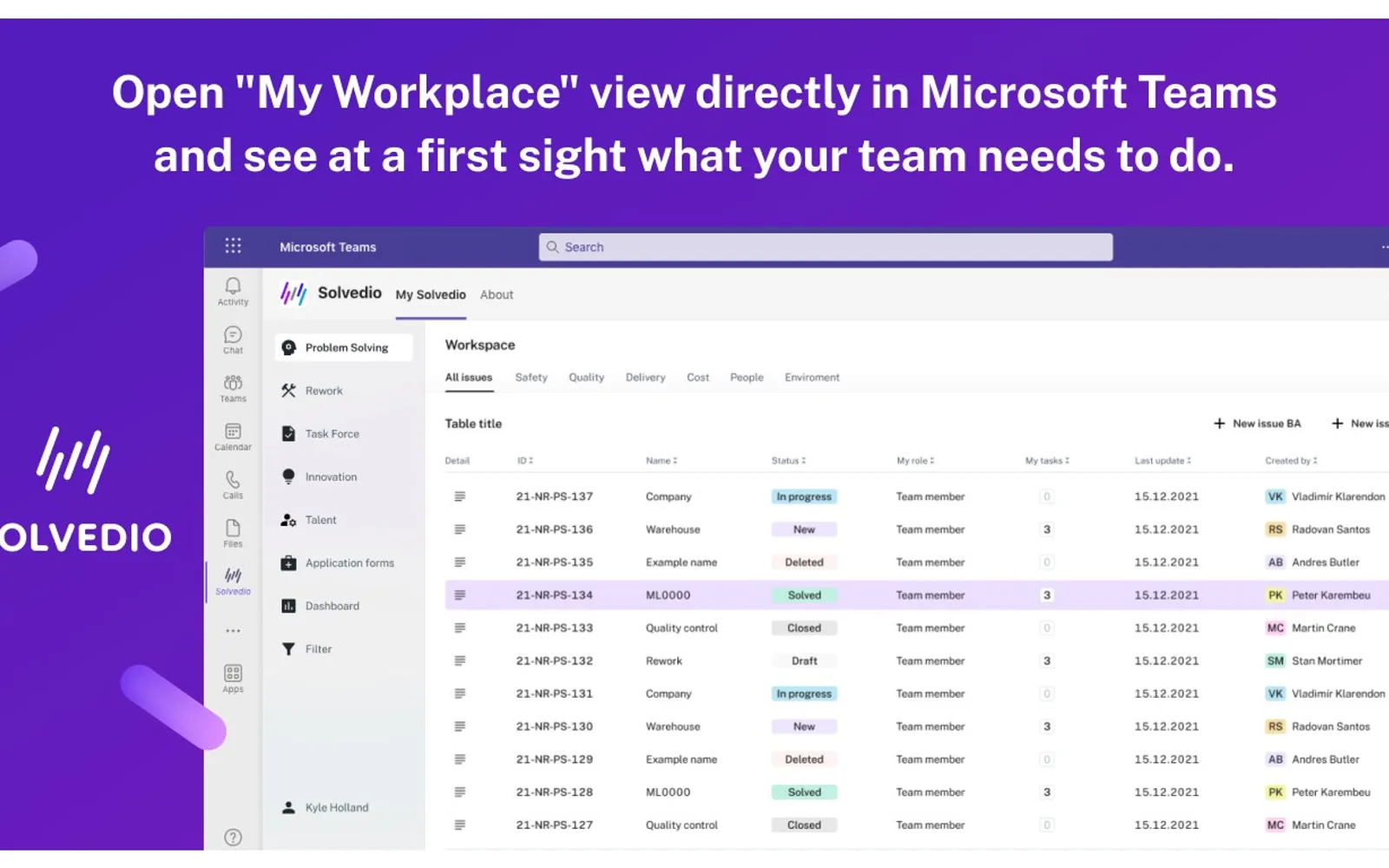1389x868 pixels.
Task: Open Chat in Teams sidebar
Action: (233, 340)
